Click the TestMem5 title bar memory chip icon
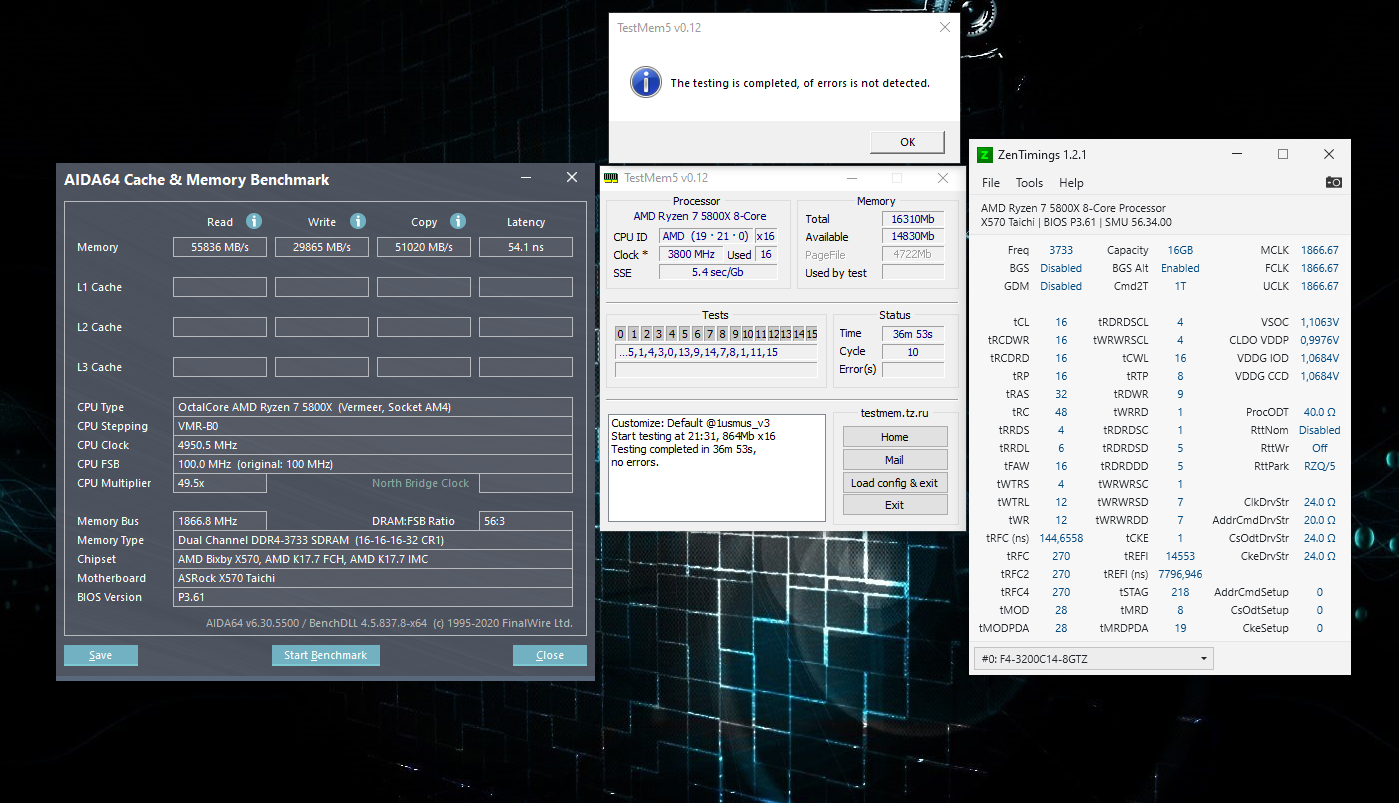This screenshot has height=803, width=1399. [611, 178]
